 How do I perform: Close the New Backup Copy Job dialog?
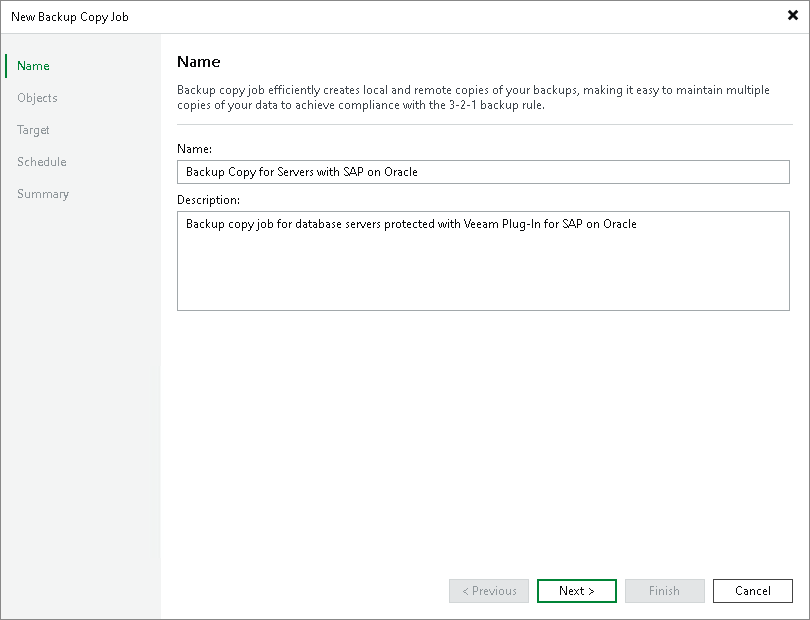coord(792,16)
